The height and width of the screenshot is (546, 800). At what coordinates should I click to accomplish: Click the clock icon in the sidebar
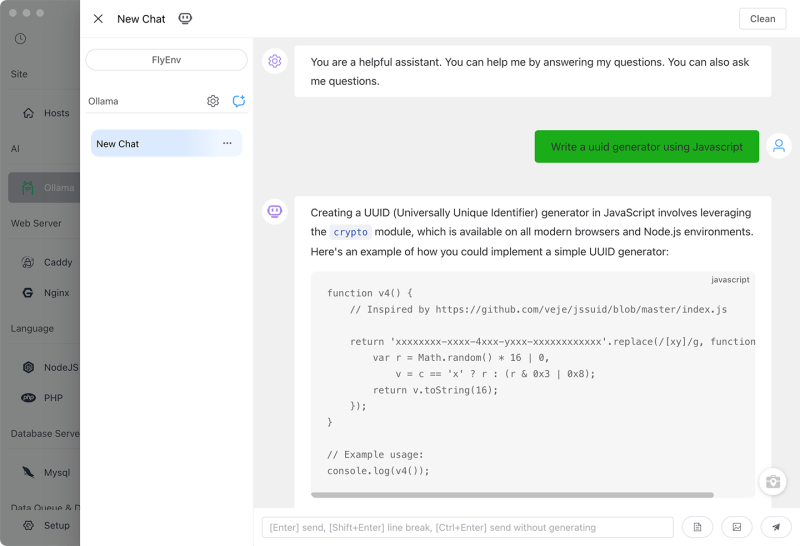[x=20, y=39]
